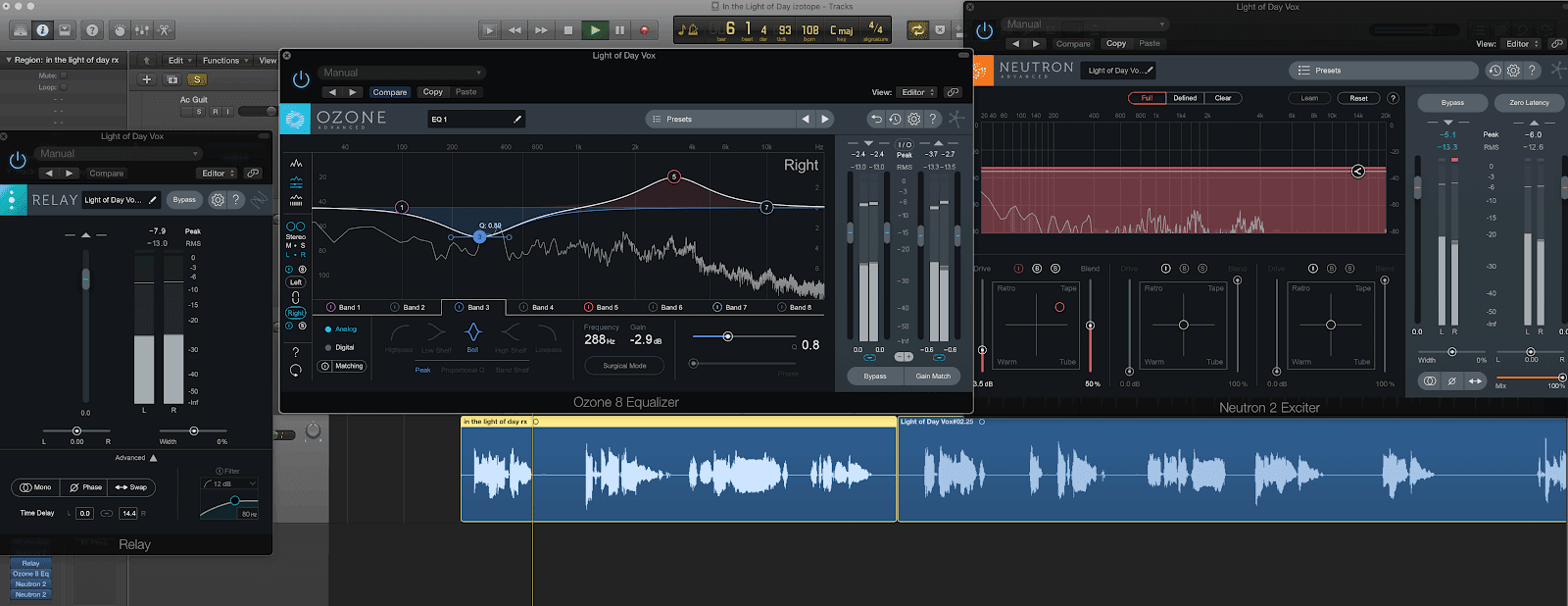1568x606 pixels.
Task: Tick the Mute checkbox in Region inspector
Action: coord(64,76)
